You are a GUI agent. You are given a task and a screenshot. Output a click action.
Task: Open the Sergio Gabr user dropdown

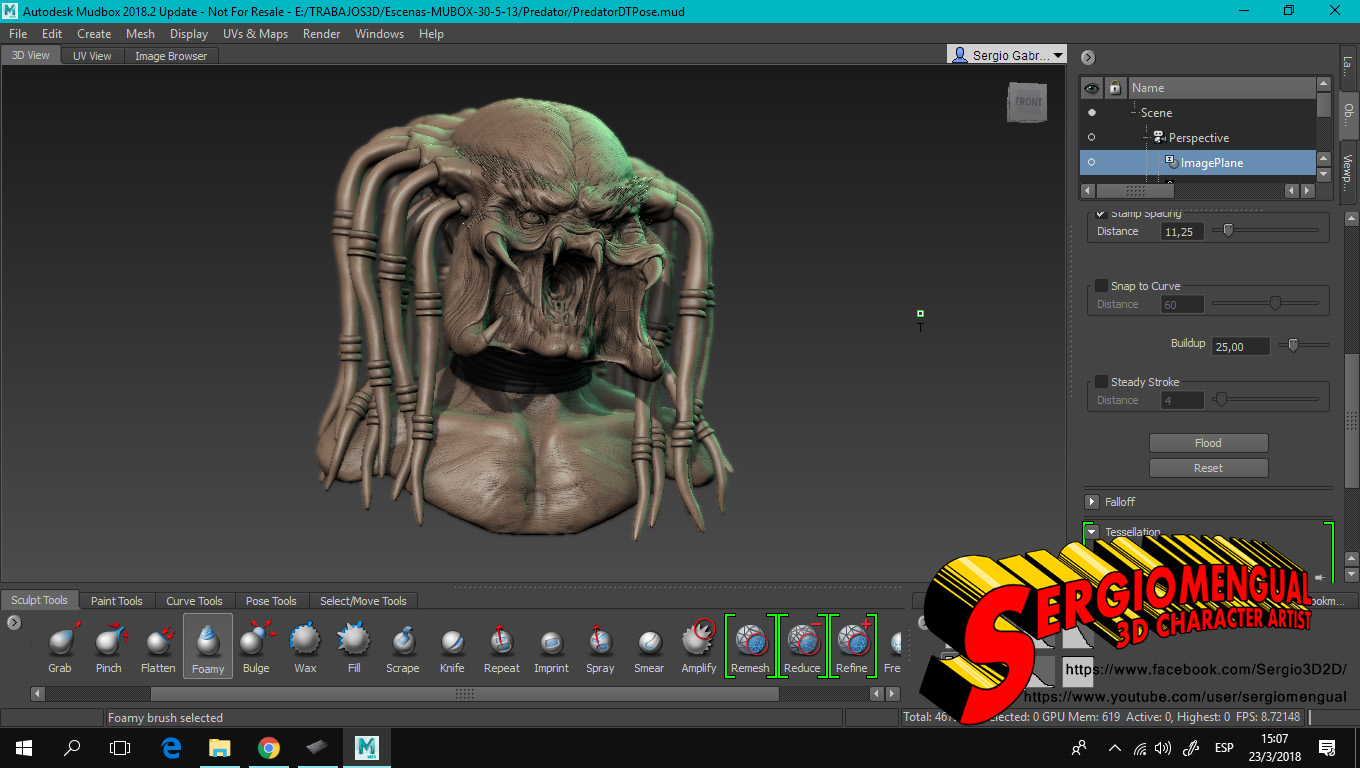1007,54
